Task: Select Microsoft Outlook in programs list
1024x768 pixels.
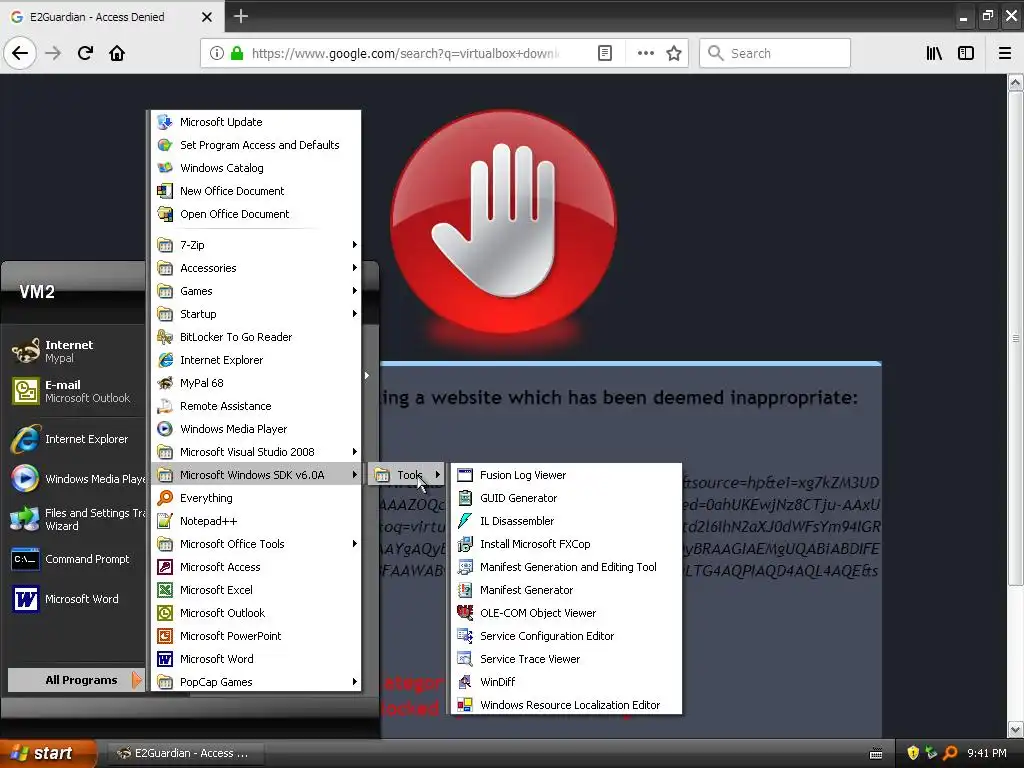Action: tap(257, 613)
